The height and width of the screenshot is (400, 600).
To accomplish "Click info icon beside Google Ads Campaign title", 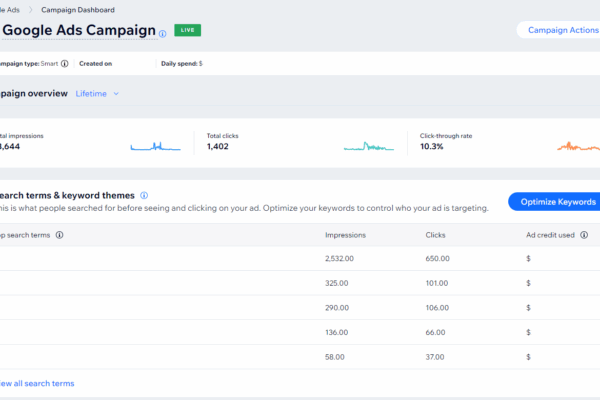I will click(x=163, y=32).
